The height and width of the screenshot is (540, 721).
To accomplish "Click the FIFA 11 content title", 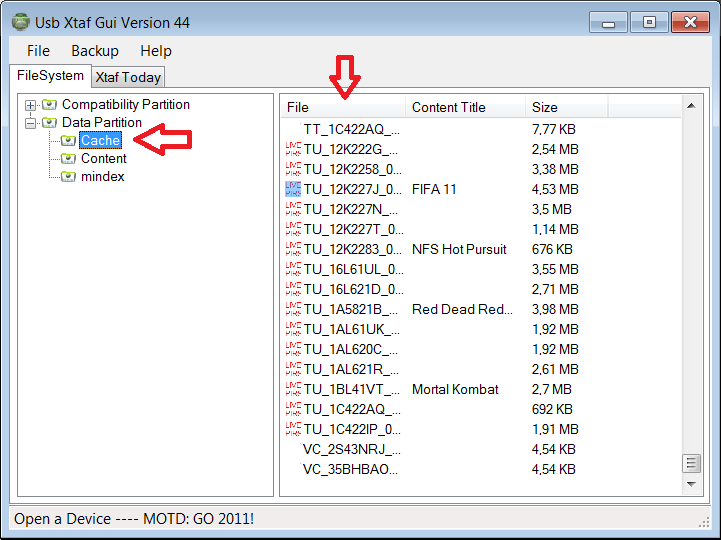I will pos(434,189).
